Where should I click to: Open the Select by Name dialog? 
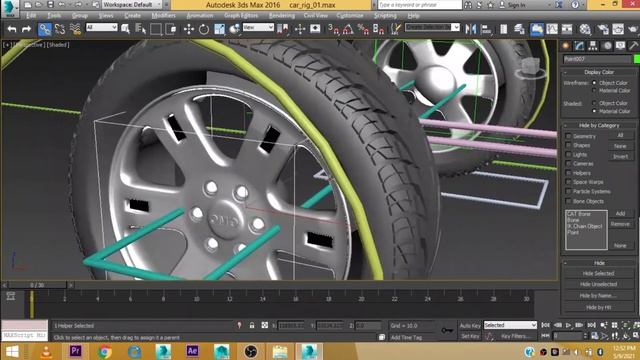[140, 29]
